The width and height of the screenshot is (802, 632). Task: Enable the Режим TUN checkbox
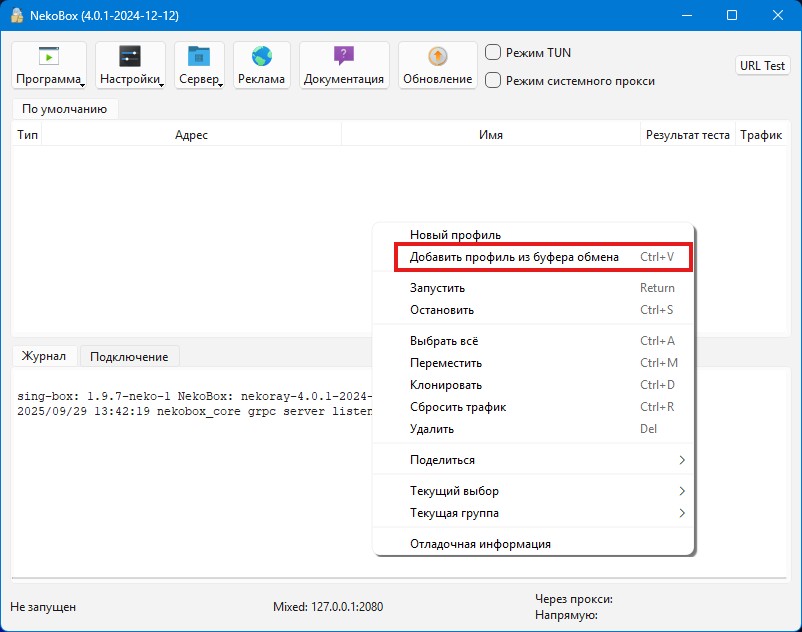[493, 53]
